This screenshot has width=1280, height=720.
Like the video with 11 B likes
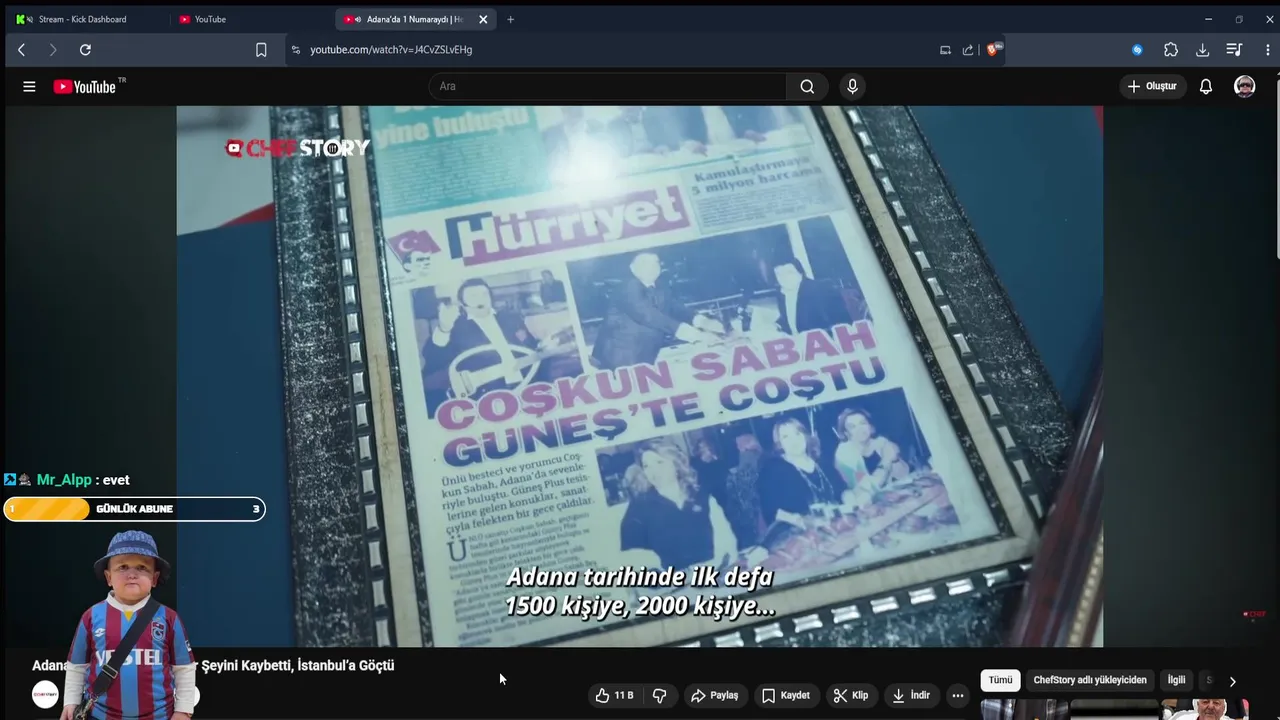[614, 695]
